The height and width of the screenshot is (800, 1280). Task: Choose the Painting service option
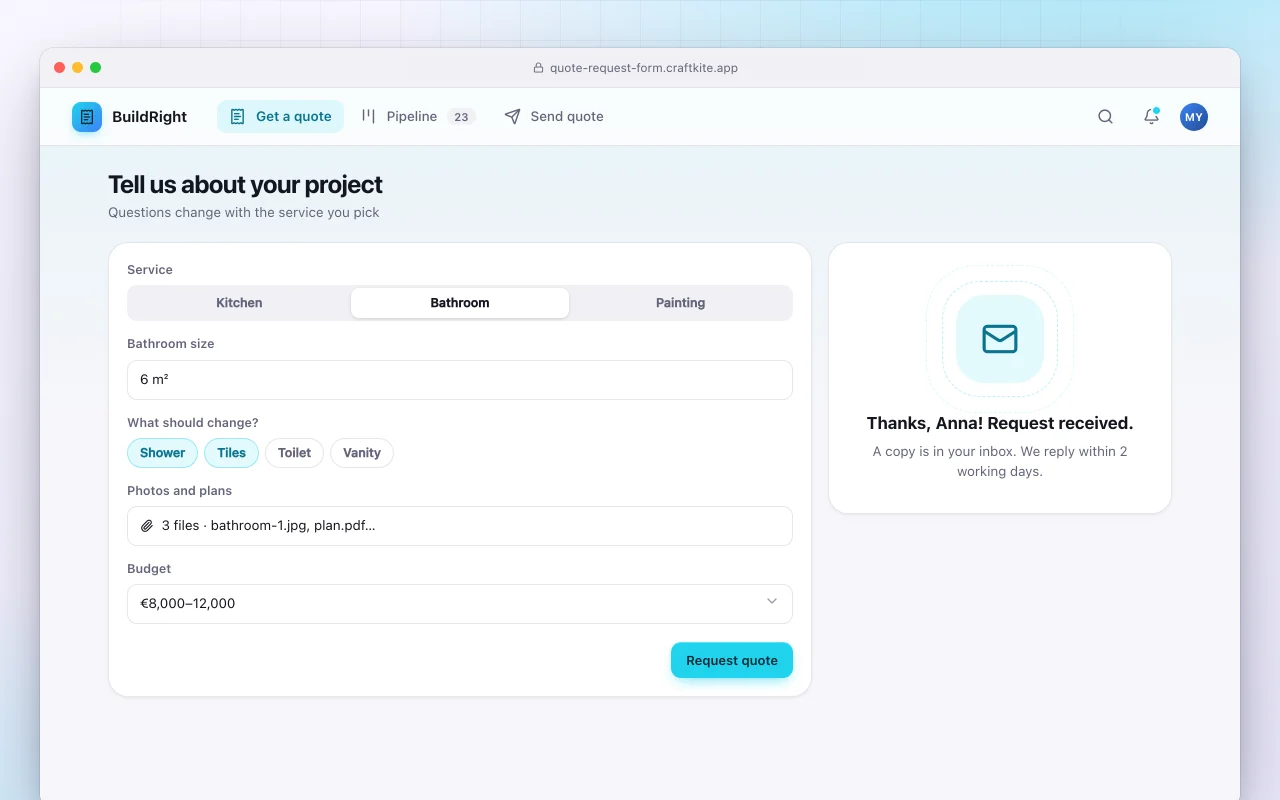tap(680, 303)
